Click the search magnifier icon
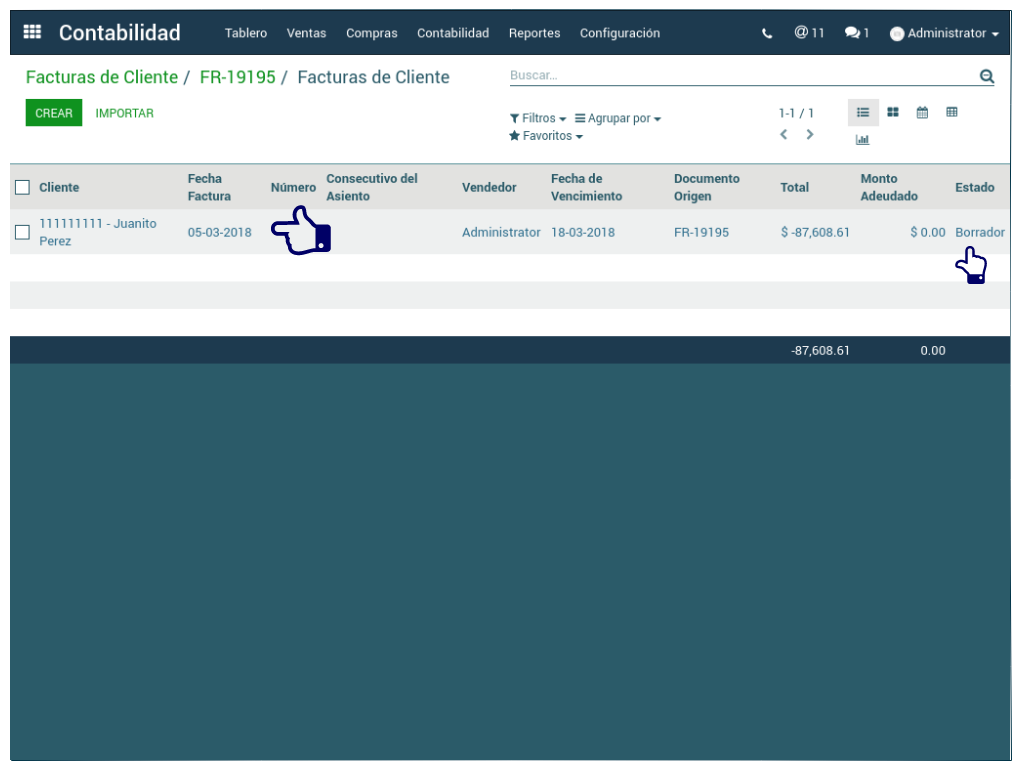1023x767 pixels. coord(986,76)
